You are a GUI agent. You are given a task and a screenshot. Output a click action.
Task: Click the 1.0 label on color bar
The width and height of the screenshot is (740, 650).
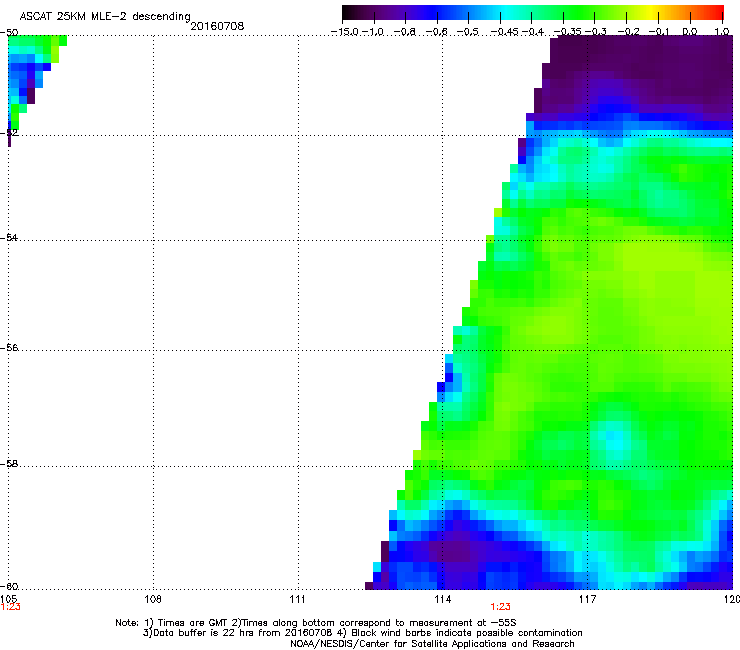(x=722, y=32)
